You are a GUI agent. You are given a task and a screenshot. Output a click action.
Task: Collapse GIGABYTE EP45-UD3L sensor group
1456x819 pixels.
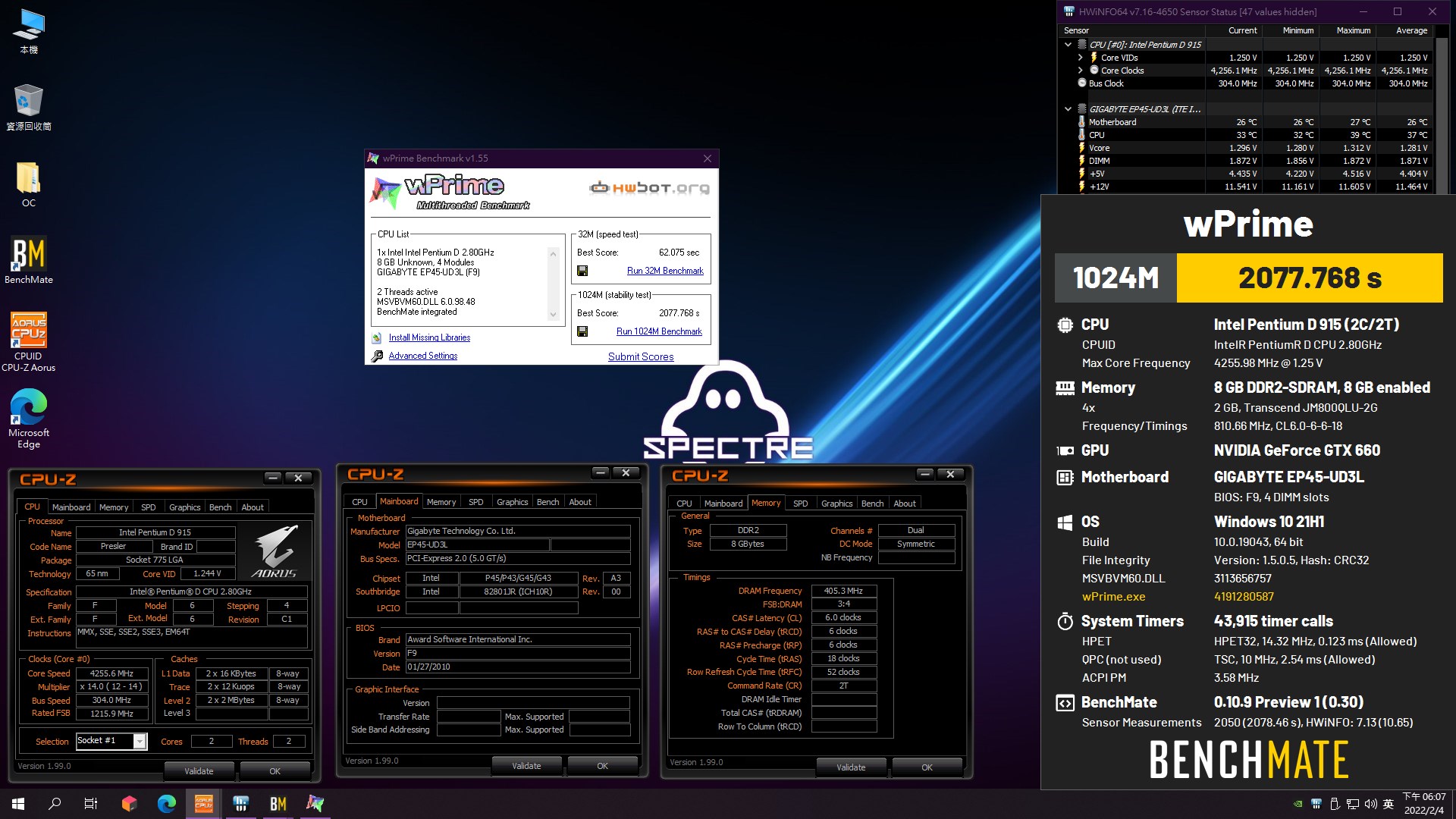(1068, 109)
